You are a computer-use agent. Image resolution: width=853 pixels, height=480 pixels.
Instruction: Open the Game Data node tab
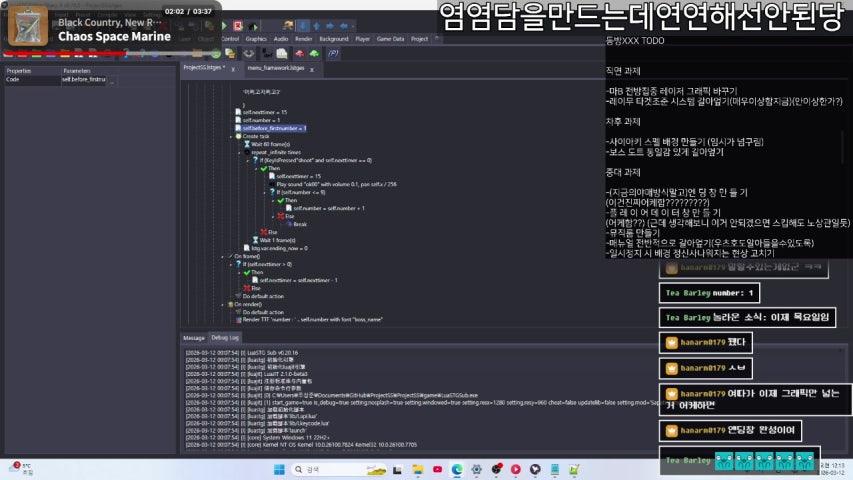click(391, 39)
